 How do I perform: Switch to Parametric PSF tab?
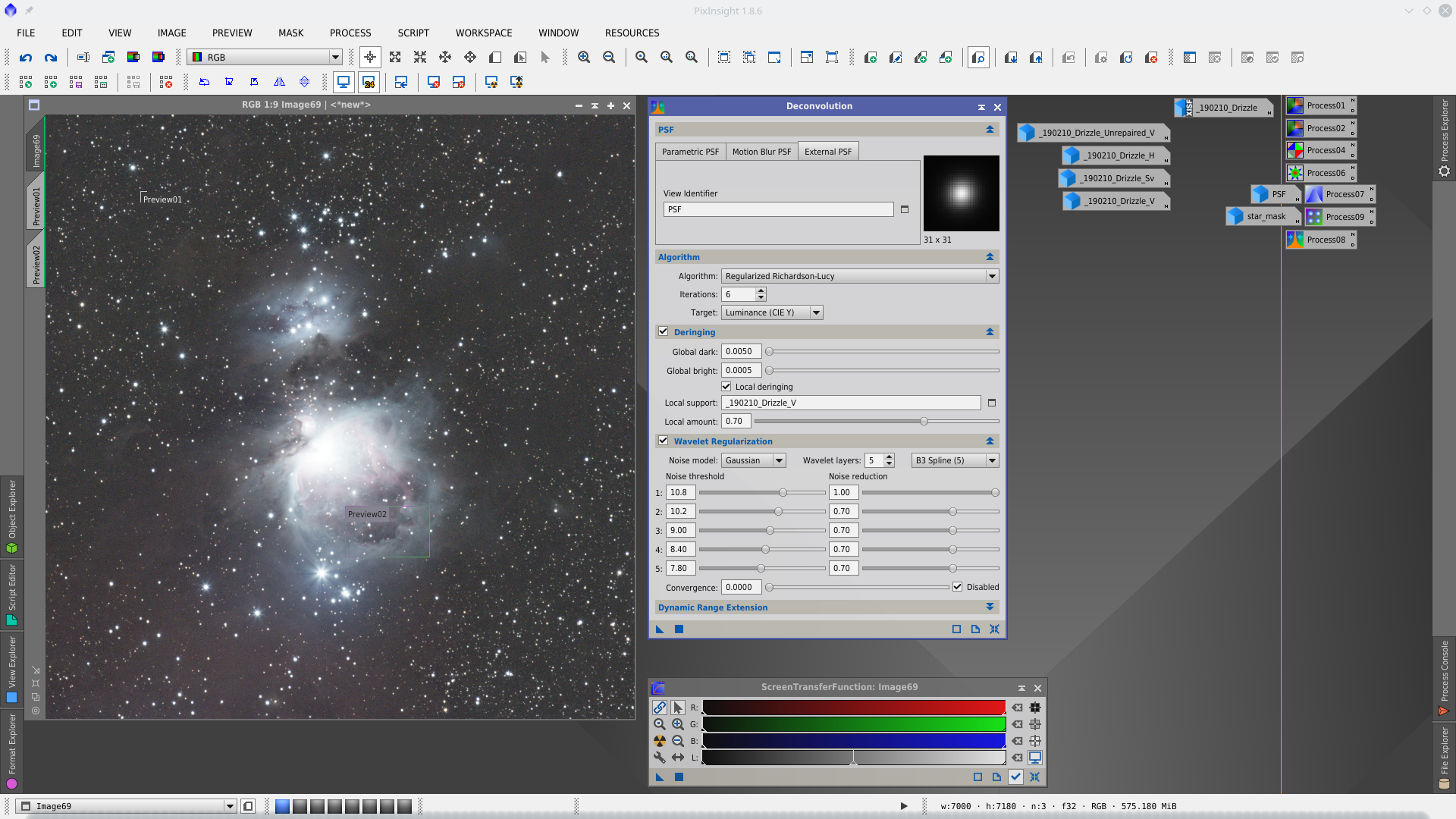(690, 152)
